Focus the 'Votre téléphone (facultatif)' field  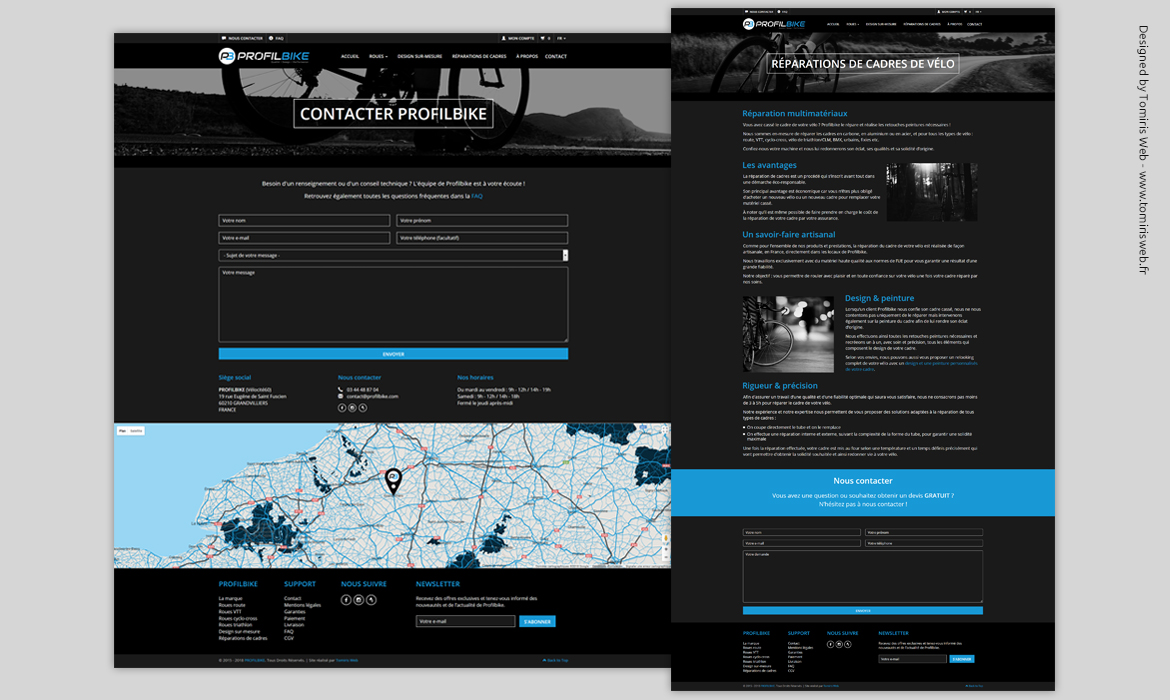click(482, 238)
